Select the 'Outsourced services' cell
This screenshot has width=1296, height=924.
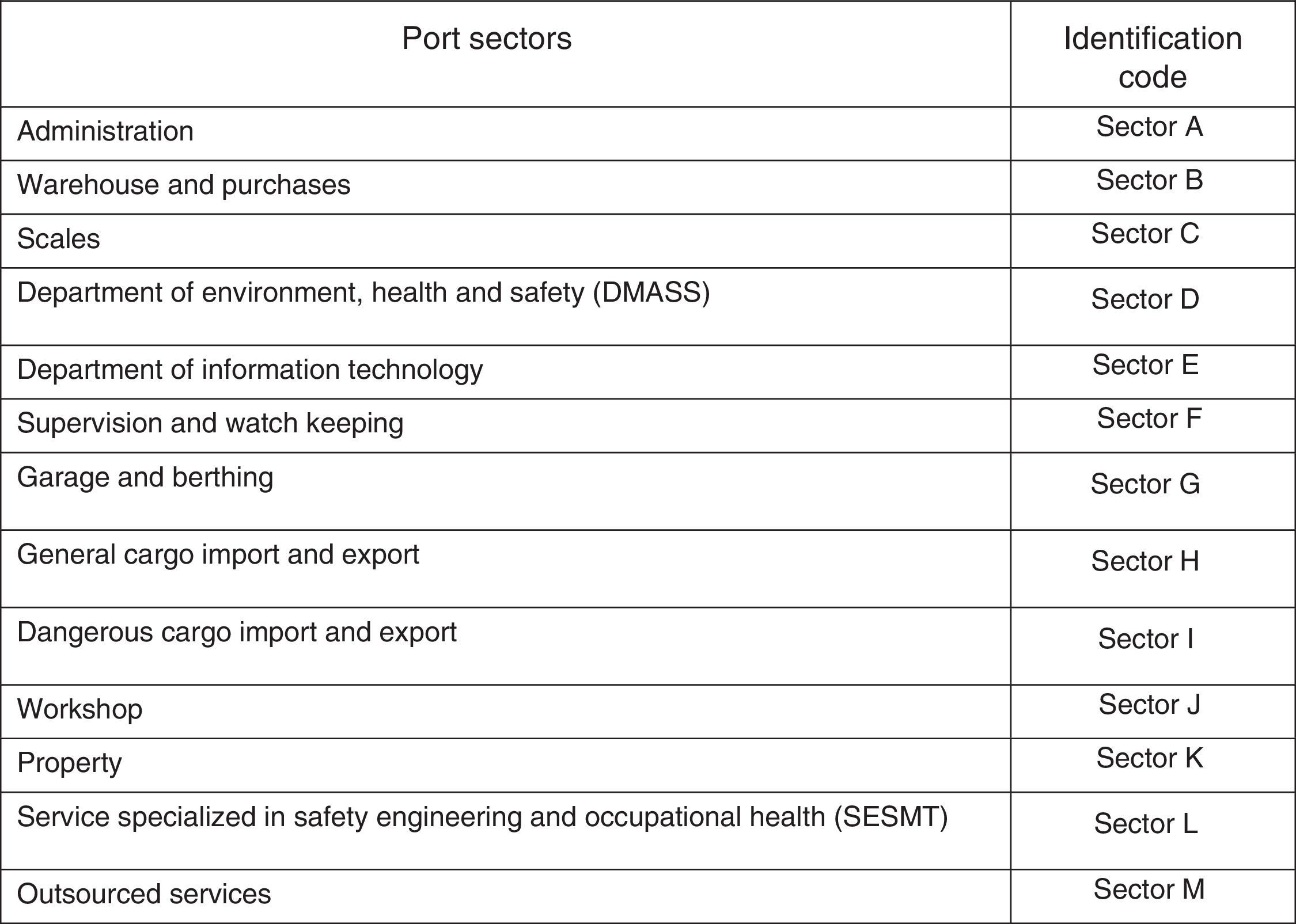tap(144, 894)
